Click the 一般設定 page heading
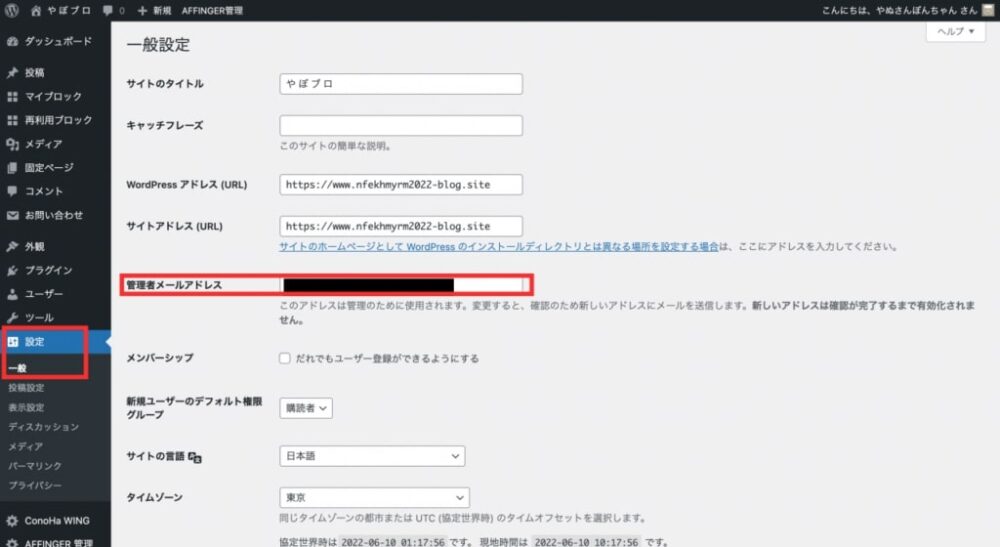Viewport: 1000px width, 547px height. click(158, 45)
